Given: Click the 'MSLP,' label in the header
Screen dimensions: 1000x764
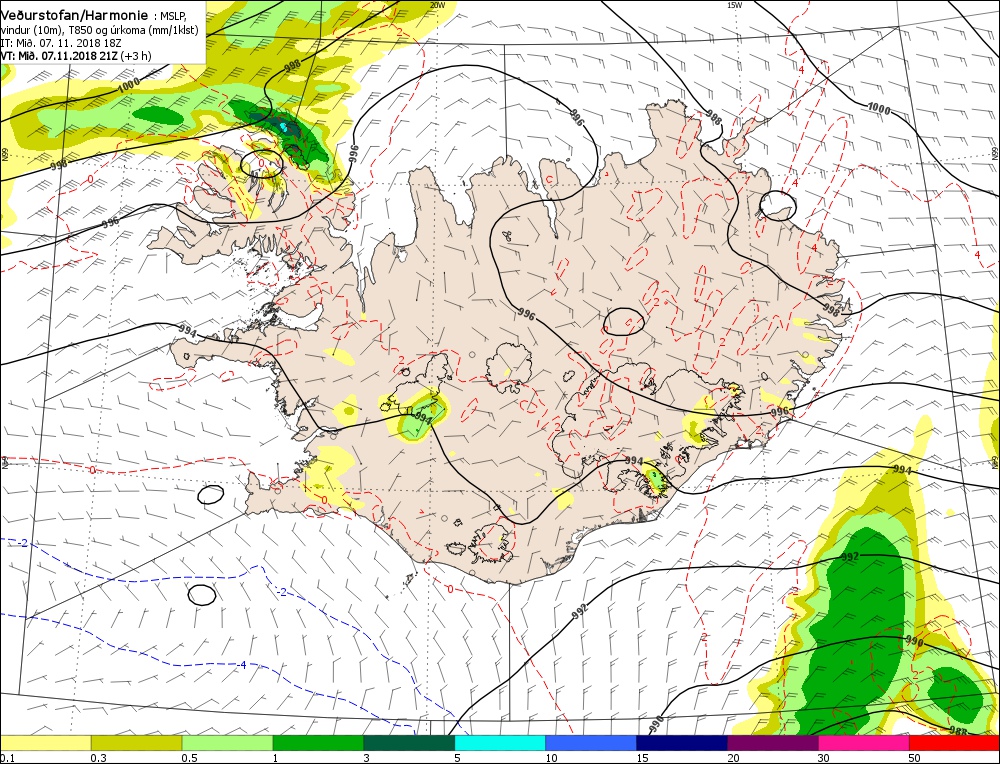Looking at the screenshot, I should click(171, 16).
